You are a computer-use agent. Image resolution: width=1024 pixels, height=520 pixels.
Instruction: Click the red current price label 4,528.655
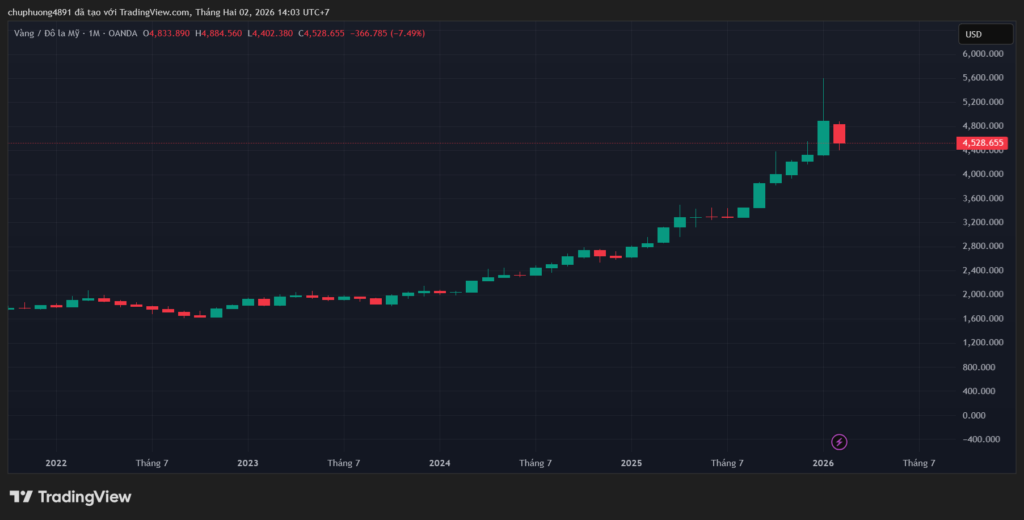[x=982, y=143]
